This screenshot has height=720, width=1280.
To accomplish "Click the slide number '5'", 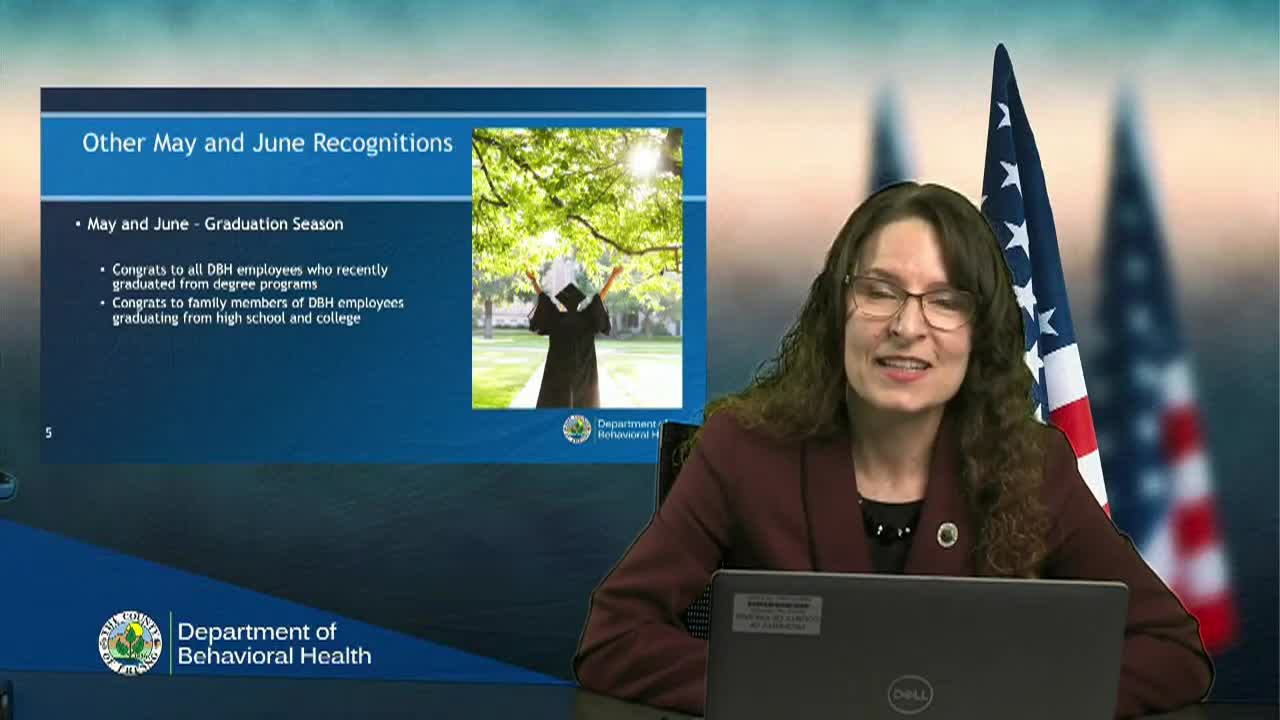I will click(46, 430).
